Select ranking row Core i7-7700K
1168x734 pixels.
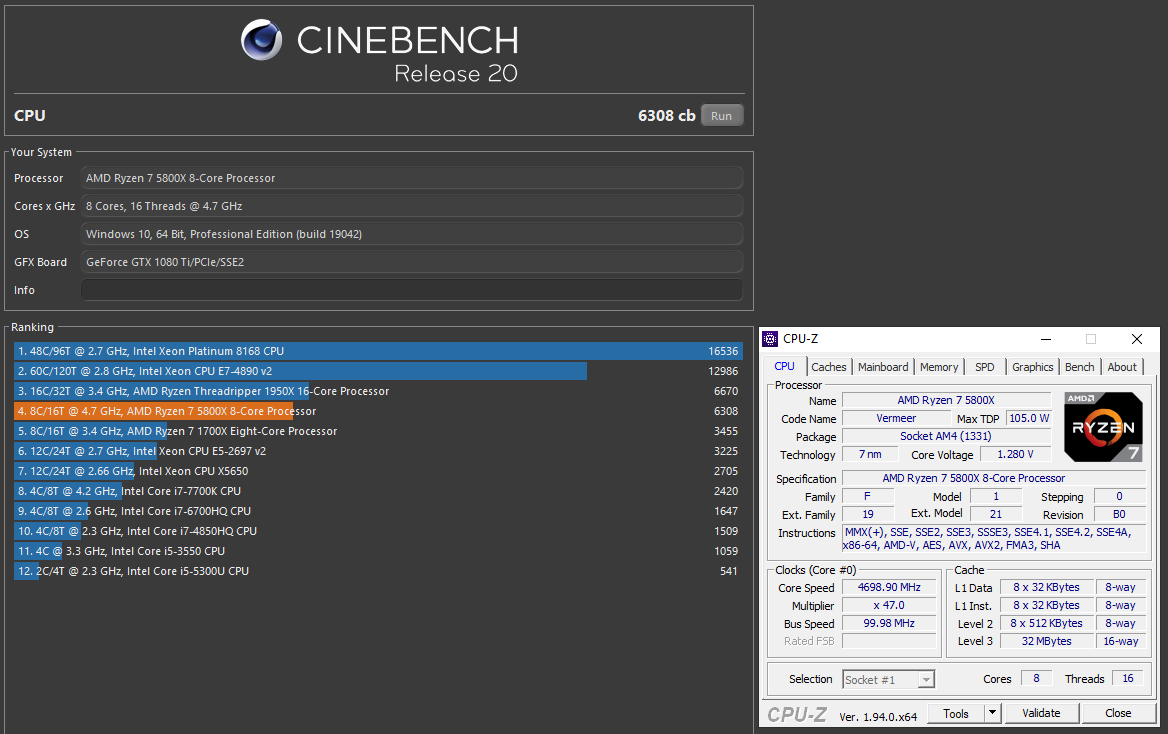[378, 491]
